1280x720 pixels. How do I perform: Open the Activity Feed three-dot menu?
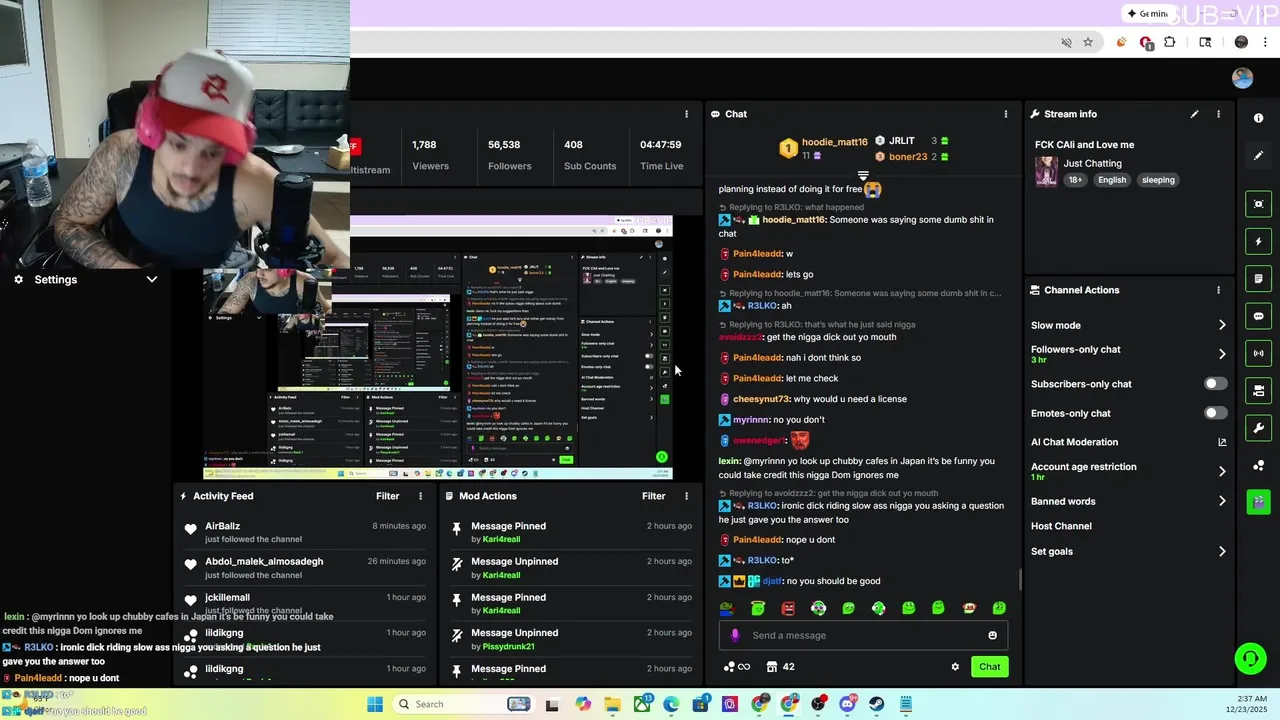[420, 496]
